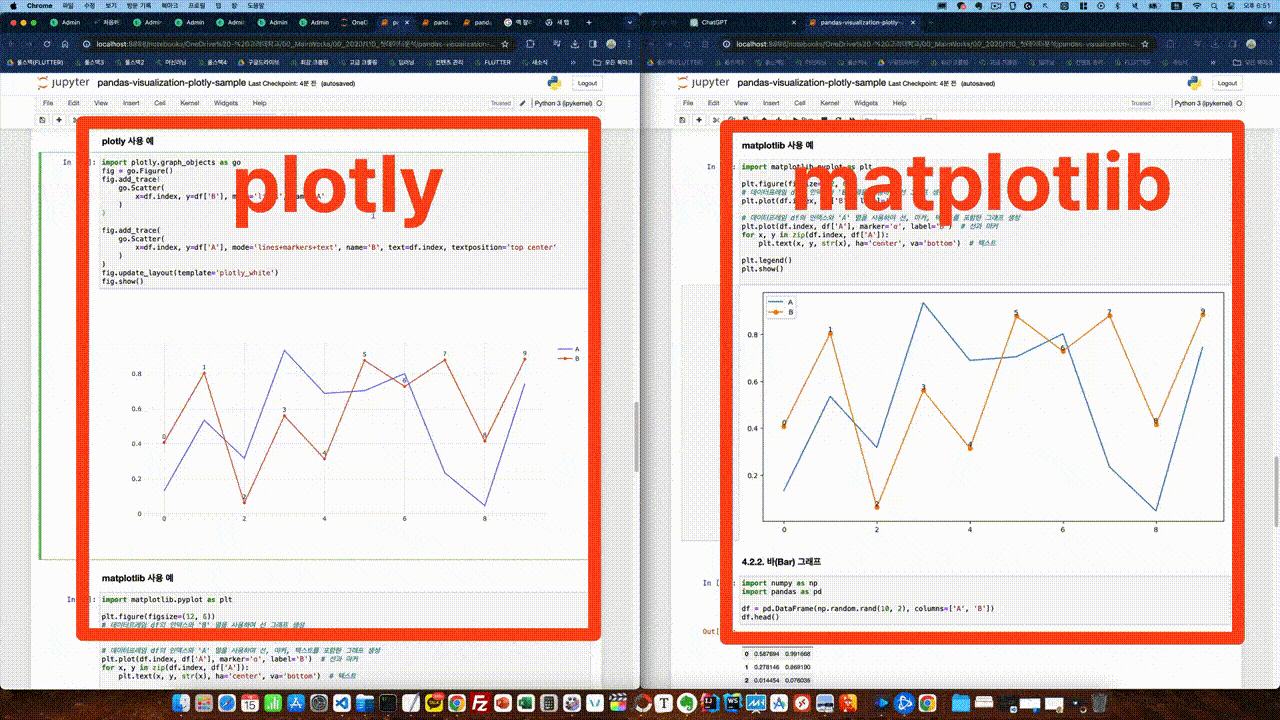Bookmark this page in left Chrome window
Viewport: 1280px width, 720px height.
(x=504, y=44)
